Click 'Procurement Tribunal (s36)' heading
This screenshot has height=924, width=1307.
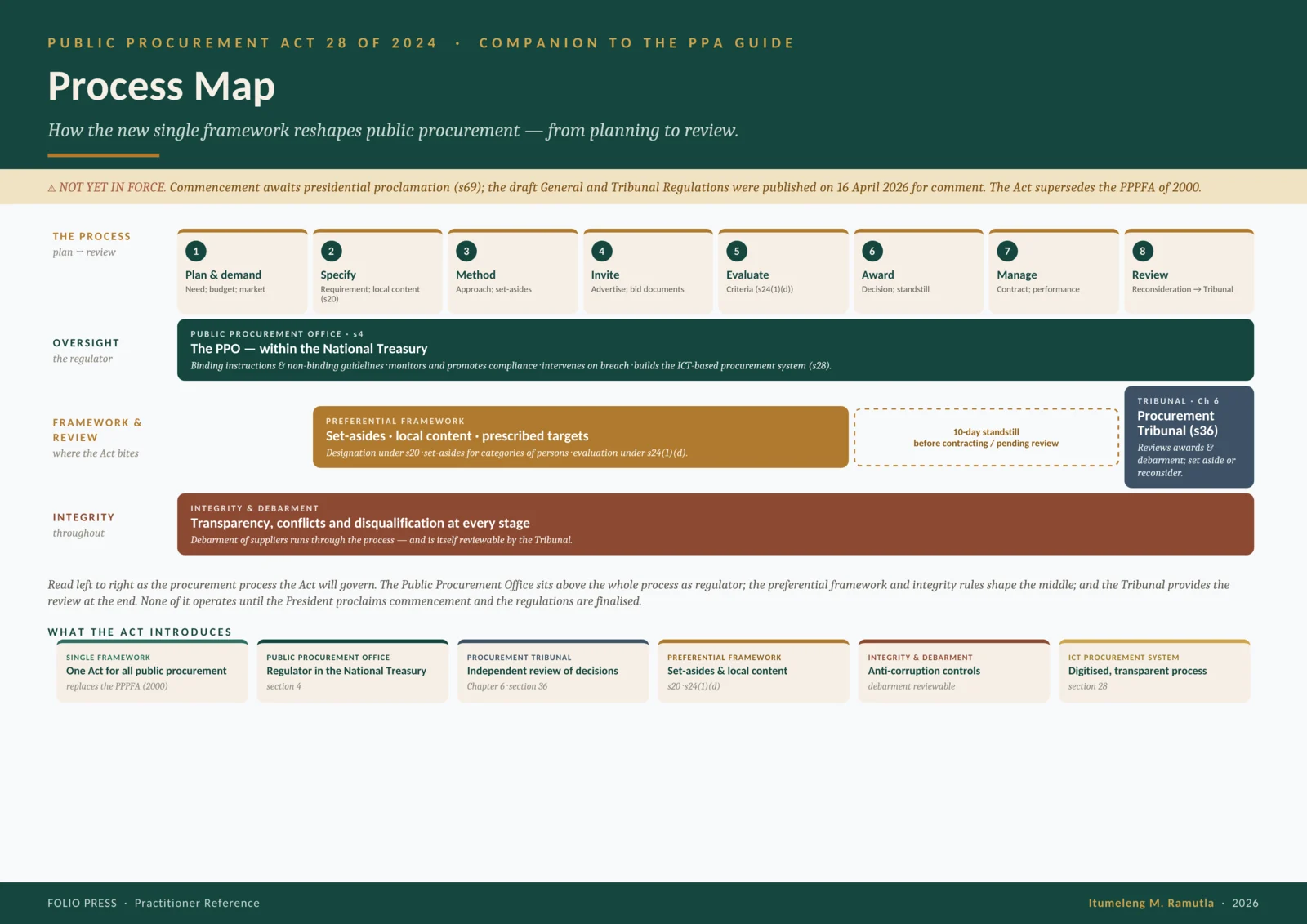(1177, 423)
